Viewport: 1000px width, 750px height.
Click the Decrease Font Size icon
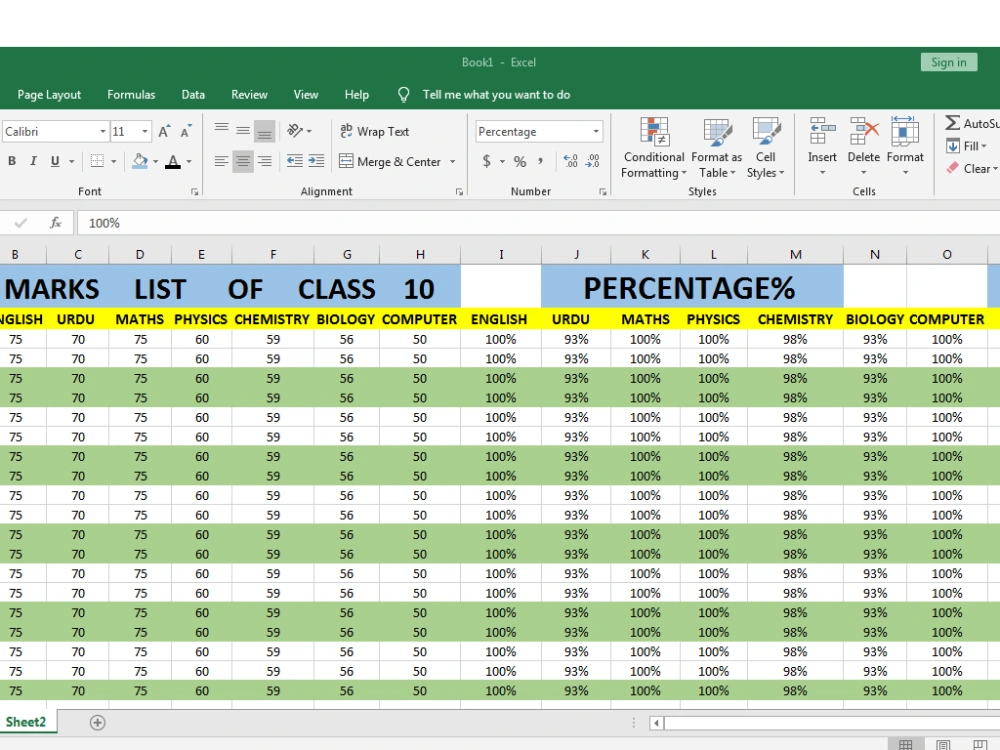pyautogui.click(x=186, y=132)
